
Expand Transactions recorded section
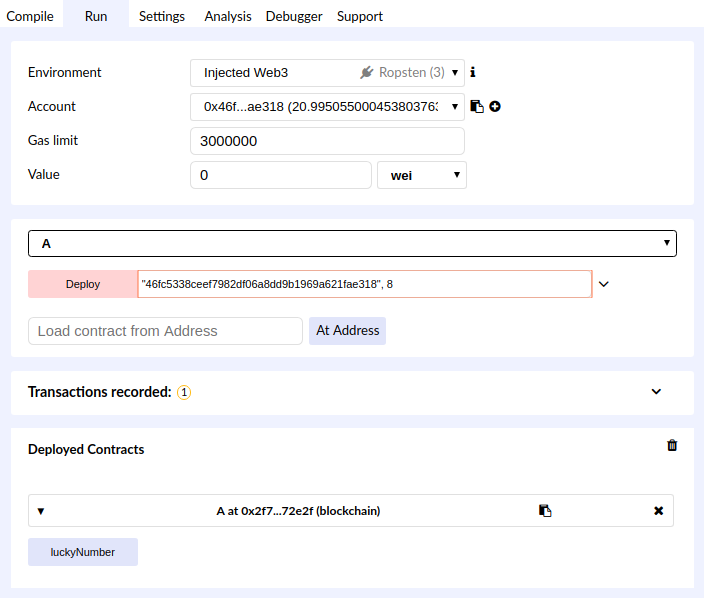pyautogui.click(x=656, y=392)
